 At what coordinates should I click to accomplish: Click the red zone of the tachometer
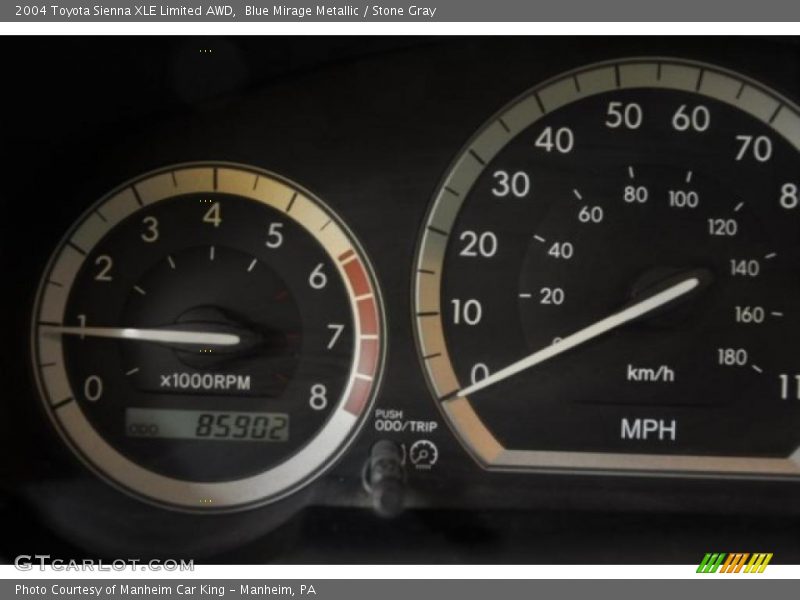362,332
